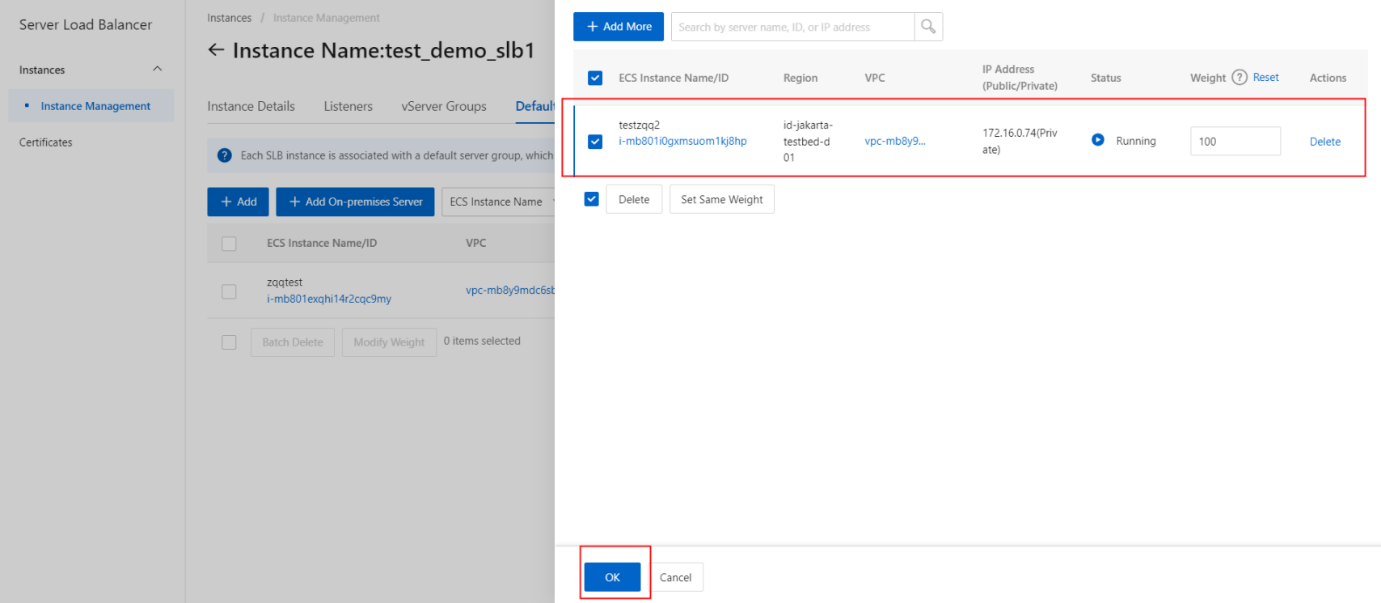Click the Delete button below the table
Image resolution: width=1381 pixels, height=603 pixels.
(x=634, y=199)
